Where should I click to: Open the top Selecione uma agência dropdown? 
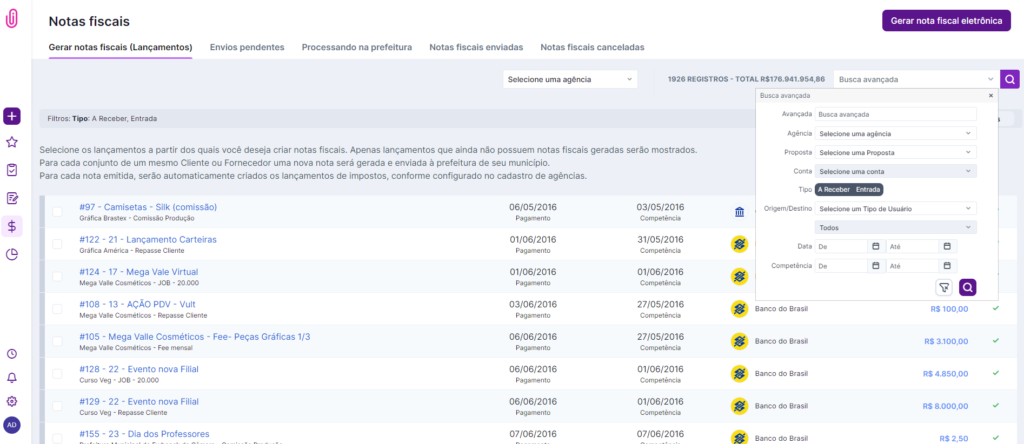pos(570,80)
